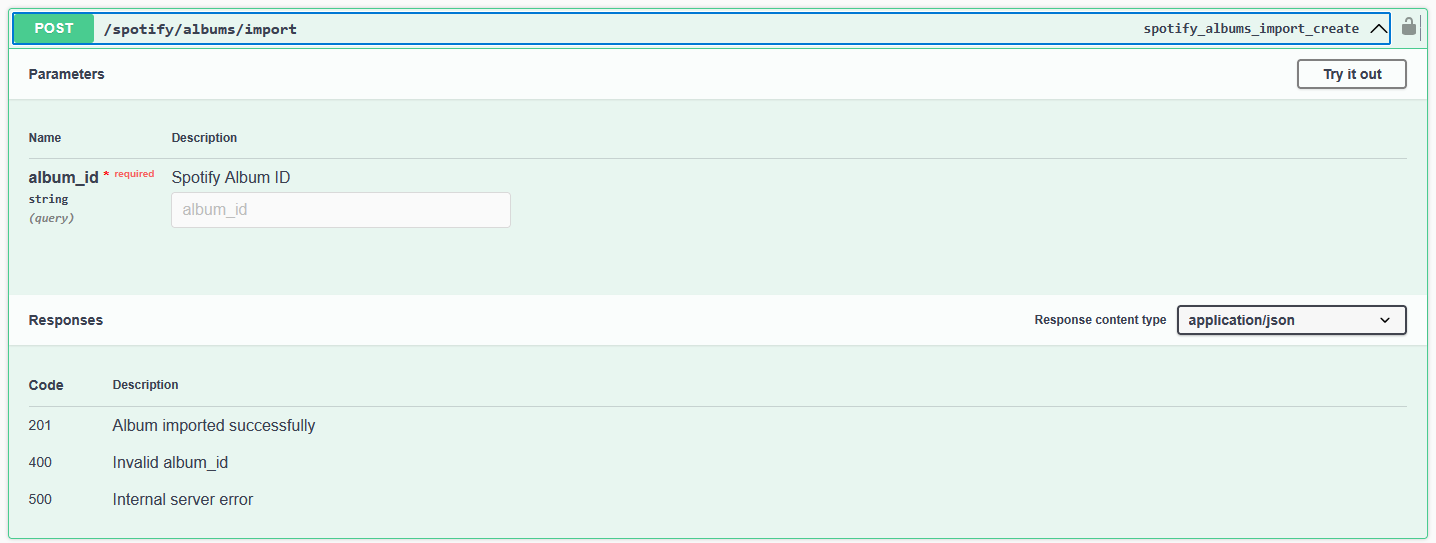Open the Response content type dropdown
The width and height of the screenshot is (1436, 543).
(x=1292, y=320)
